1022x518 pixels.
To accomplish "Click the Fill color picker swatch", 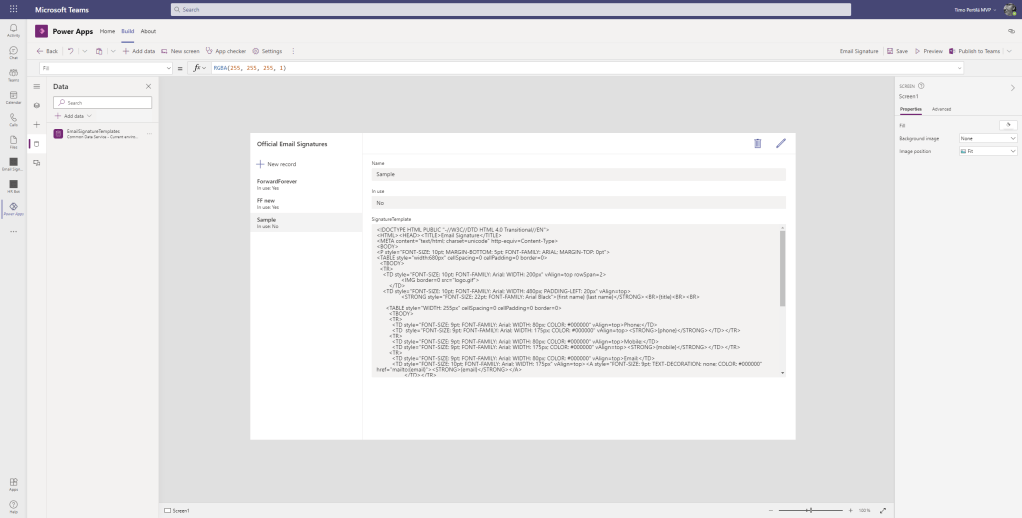I will [1008, 125].
